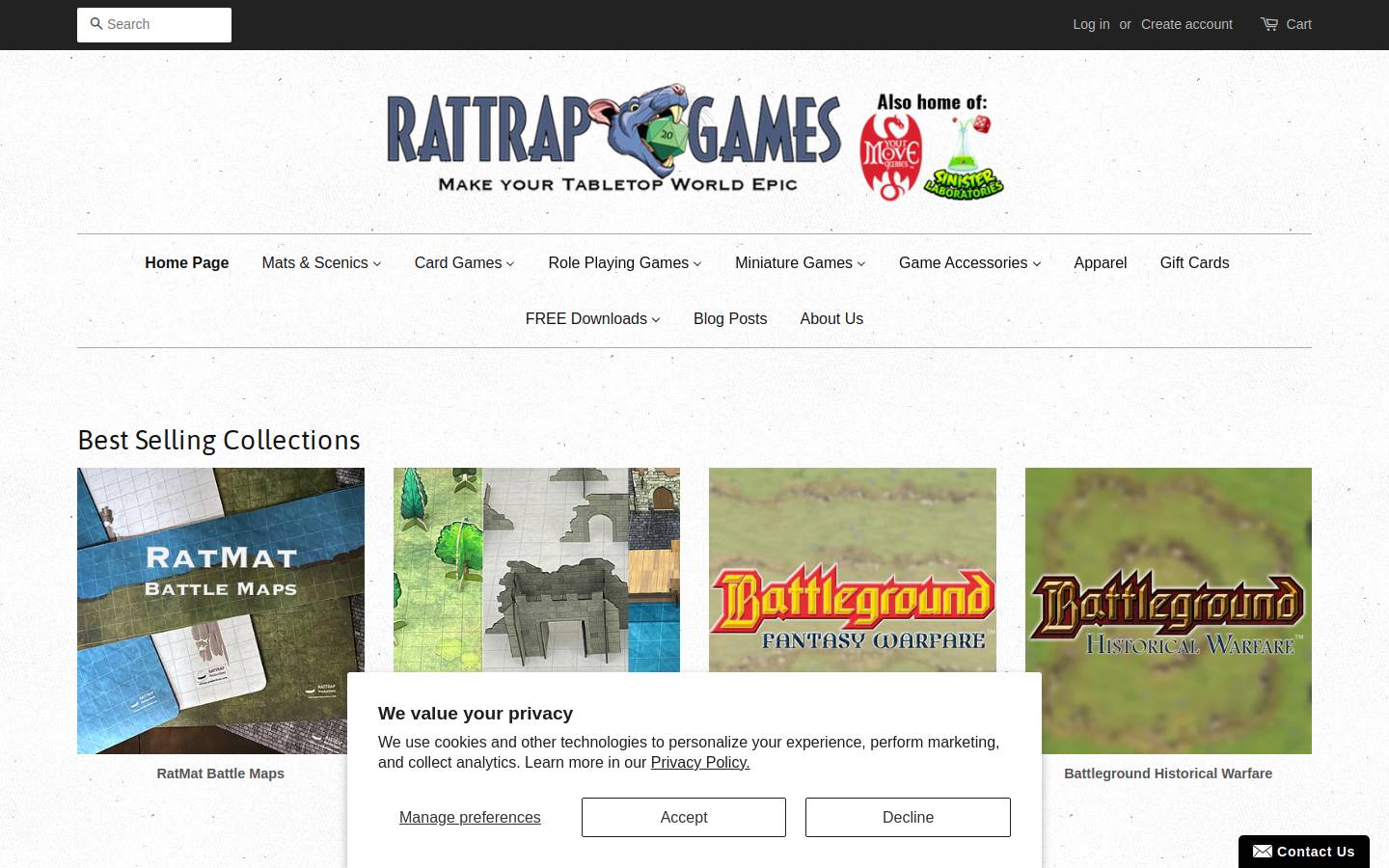Open the Apparel menu item

(x=1101, y=262)
